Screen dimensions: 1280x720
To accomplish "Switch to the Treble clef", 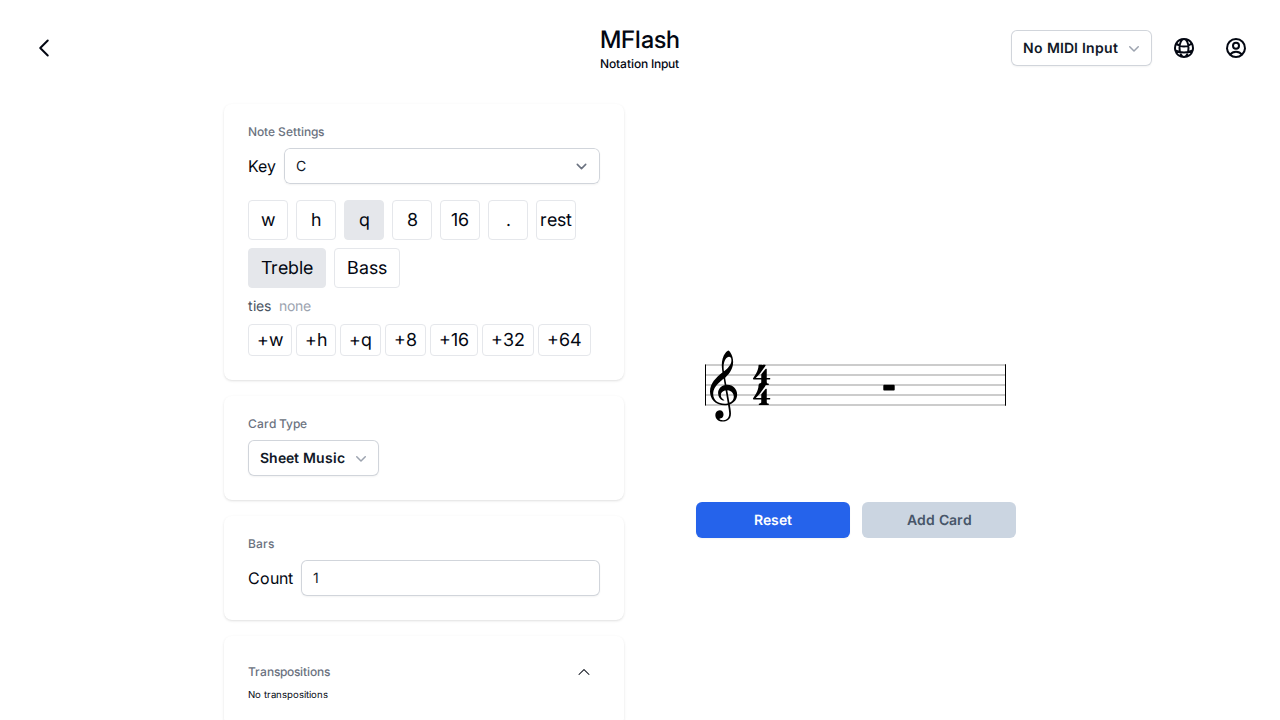I will 287,268.
